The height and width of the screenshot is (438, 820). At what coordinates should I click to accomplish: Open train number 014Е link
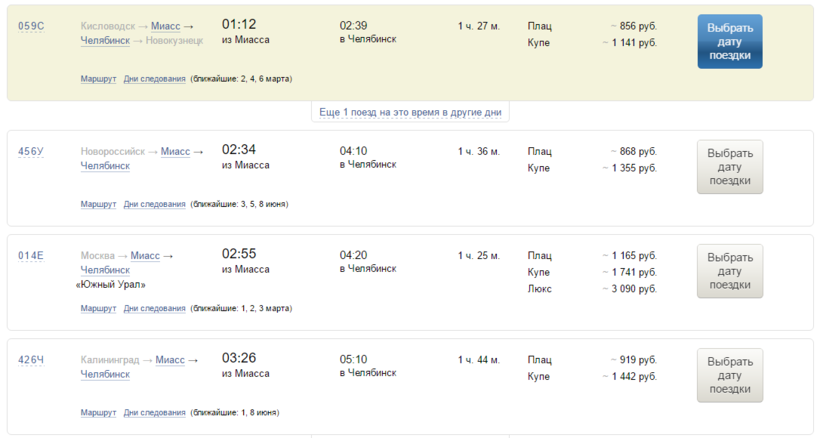point(31,256)
